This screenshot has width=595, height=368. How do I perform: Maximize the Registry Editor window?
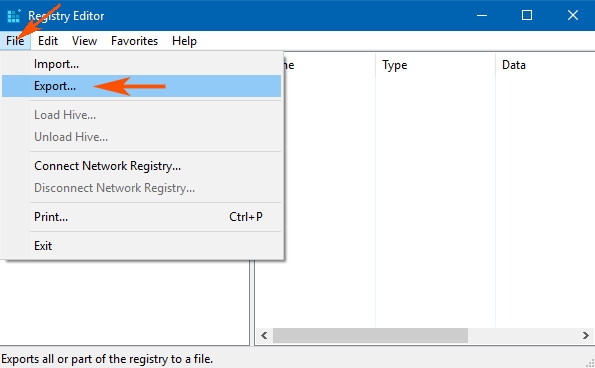click(x=527, y=16)
